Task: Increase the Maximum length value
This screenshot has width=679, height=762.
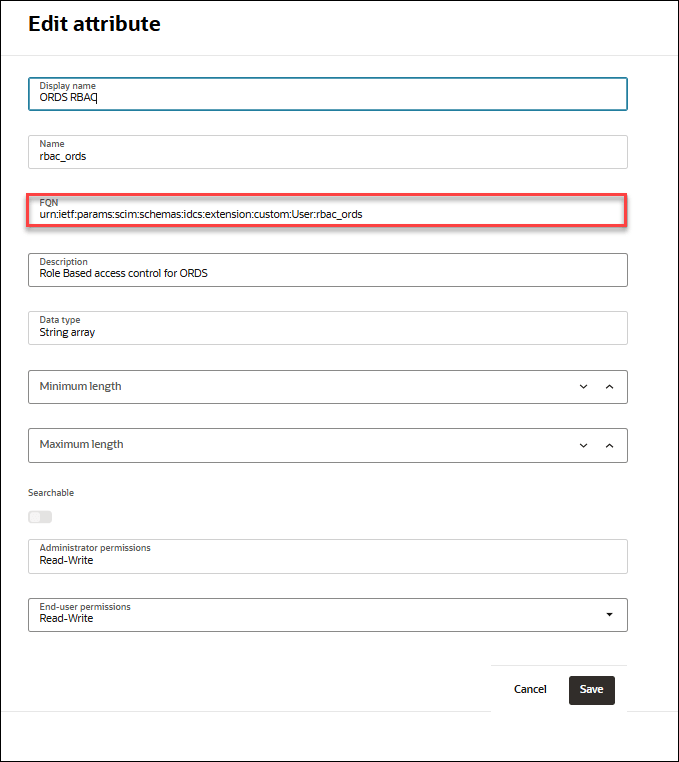Action: coord(609,445)
